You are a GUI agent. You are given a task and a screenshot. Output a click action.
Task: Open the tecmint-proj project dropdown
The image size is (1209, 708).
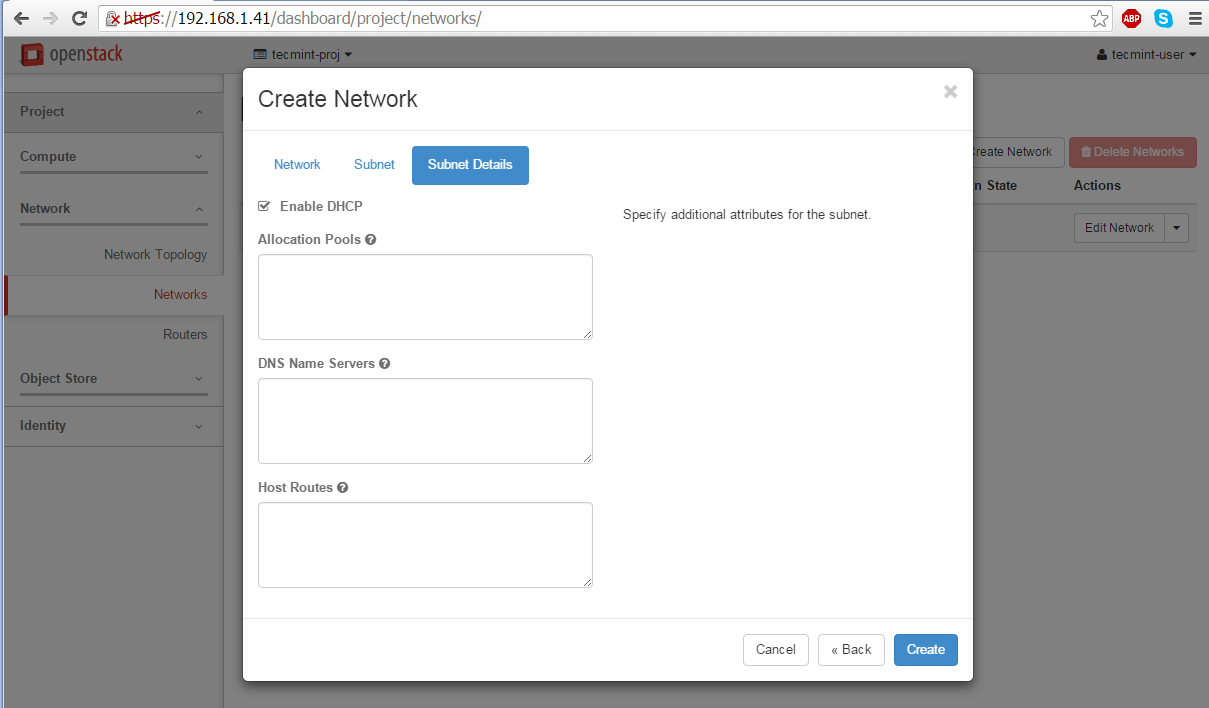coord(303,55)
